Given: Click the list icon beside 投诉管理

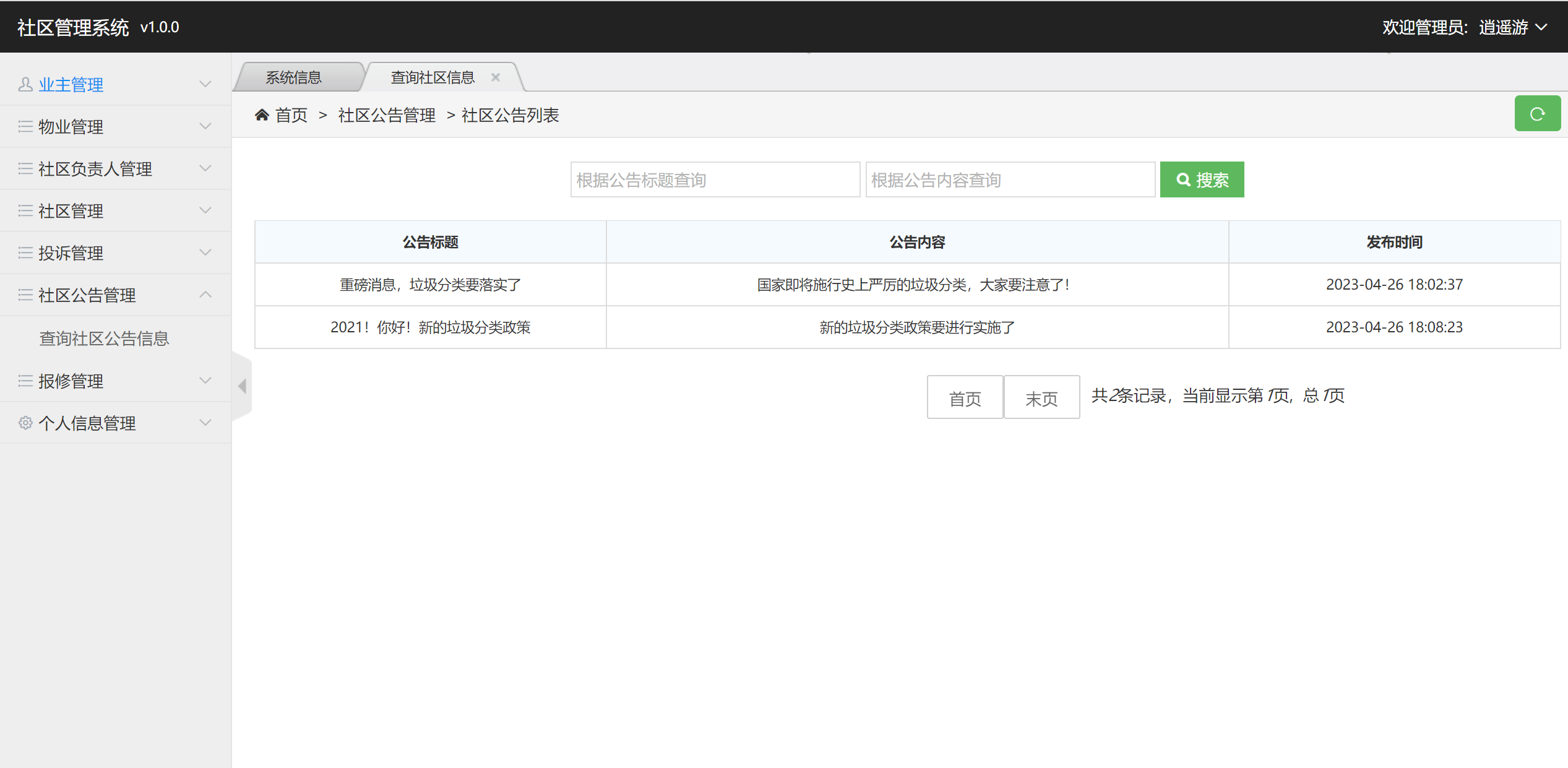Looking at the screenshot, I should click(25, 252).
